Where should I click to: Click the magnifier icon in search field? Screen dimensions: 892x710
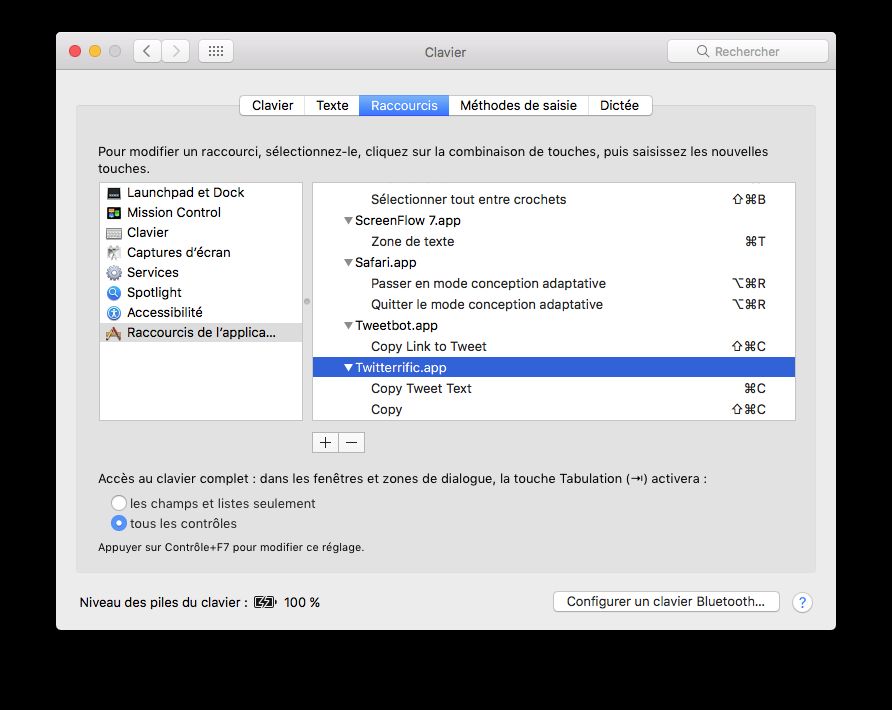(703, 51)
